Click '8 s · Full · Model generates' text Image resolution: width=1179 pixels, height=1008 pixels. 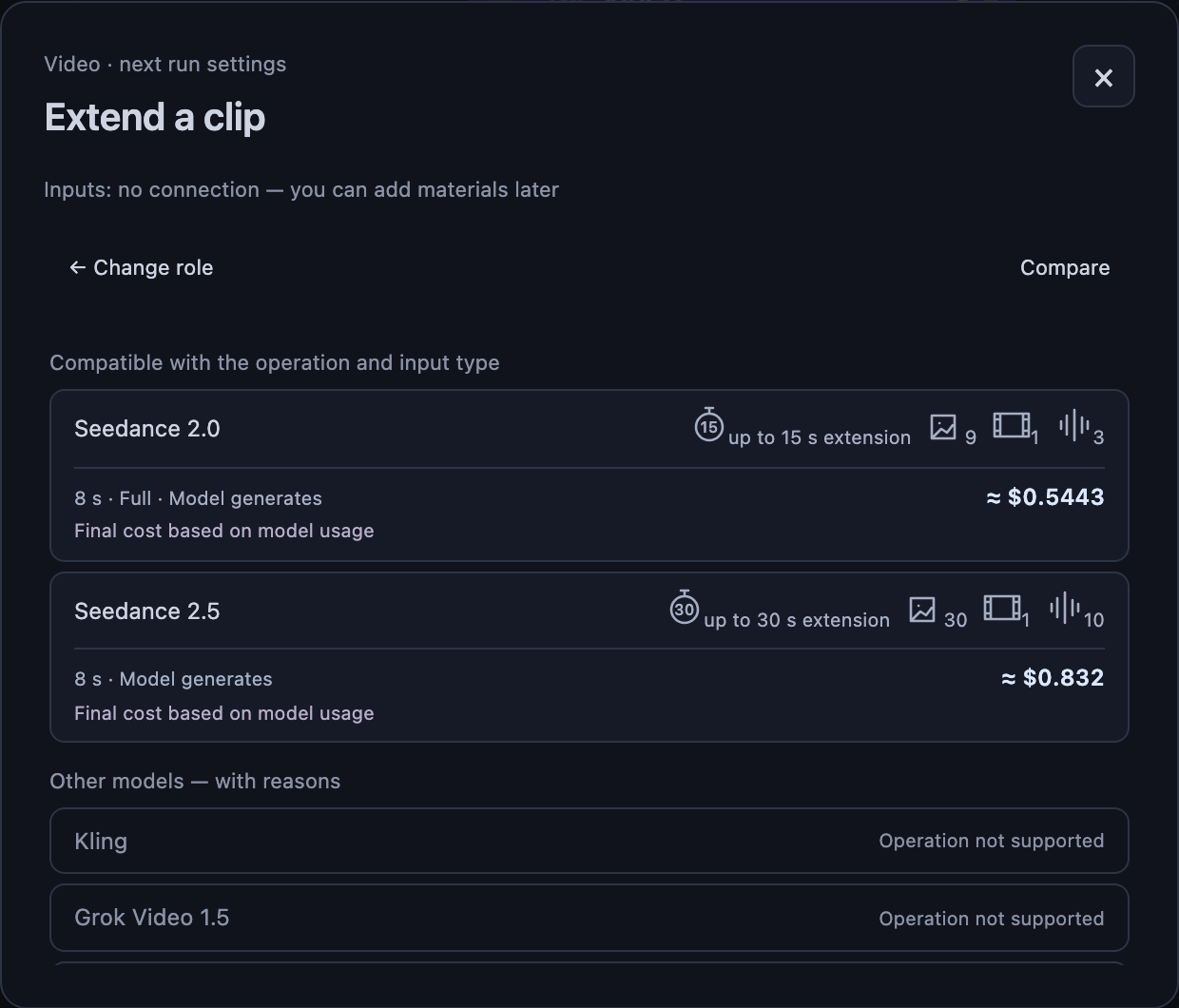(198, 498)
